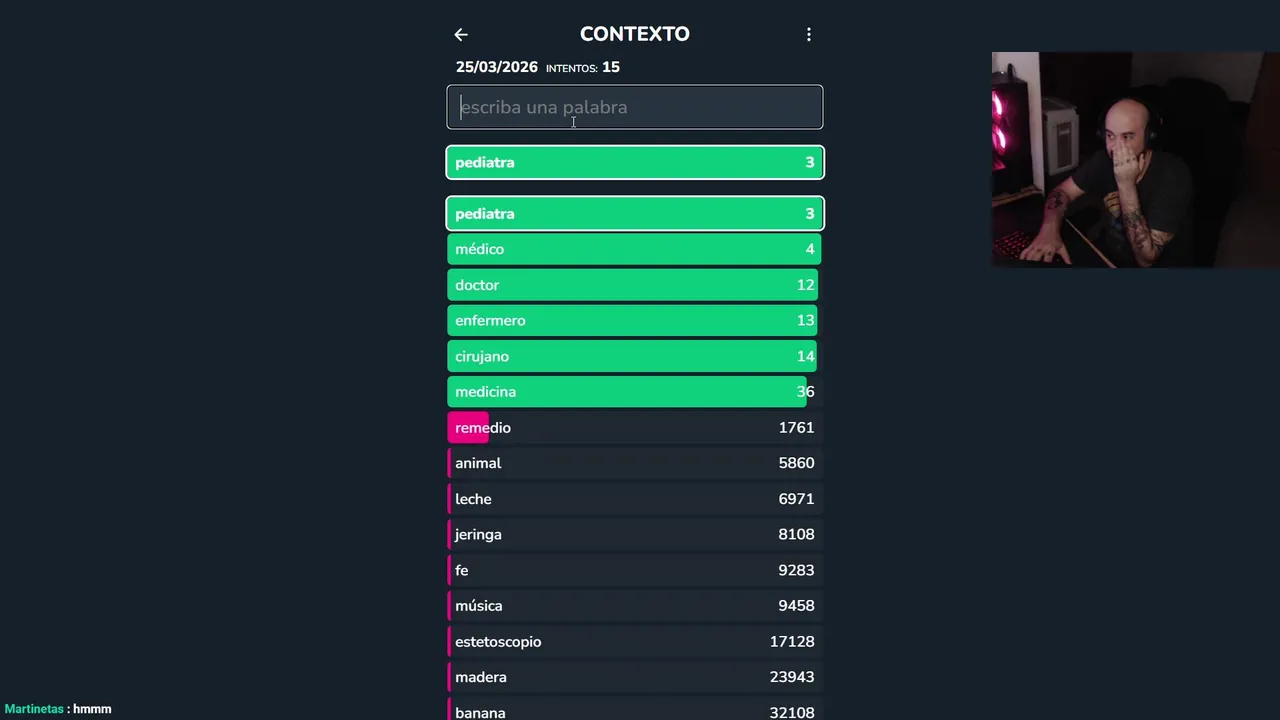
Task: Click the enfermero guess row
Action: [x=635, y=321]
